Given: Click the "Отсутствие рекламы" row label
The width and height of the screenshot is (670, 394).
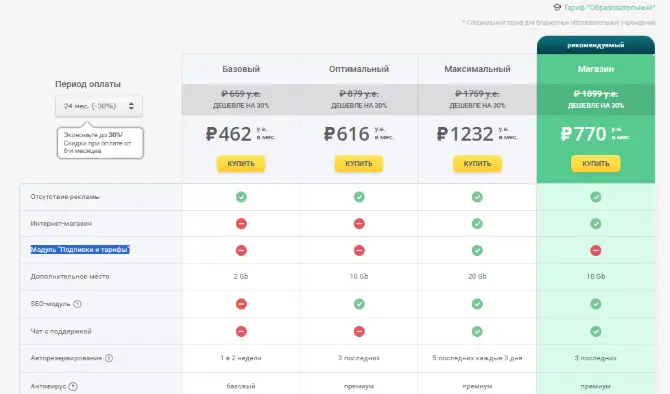Looking at the screenshot, I should [x=65, y=197].
